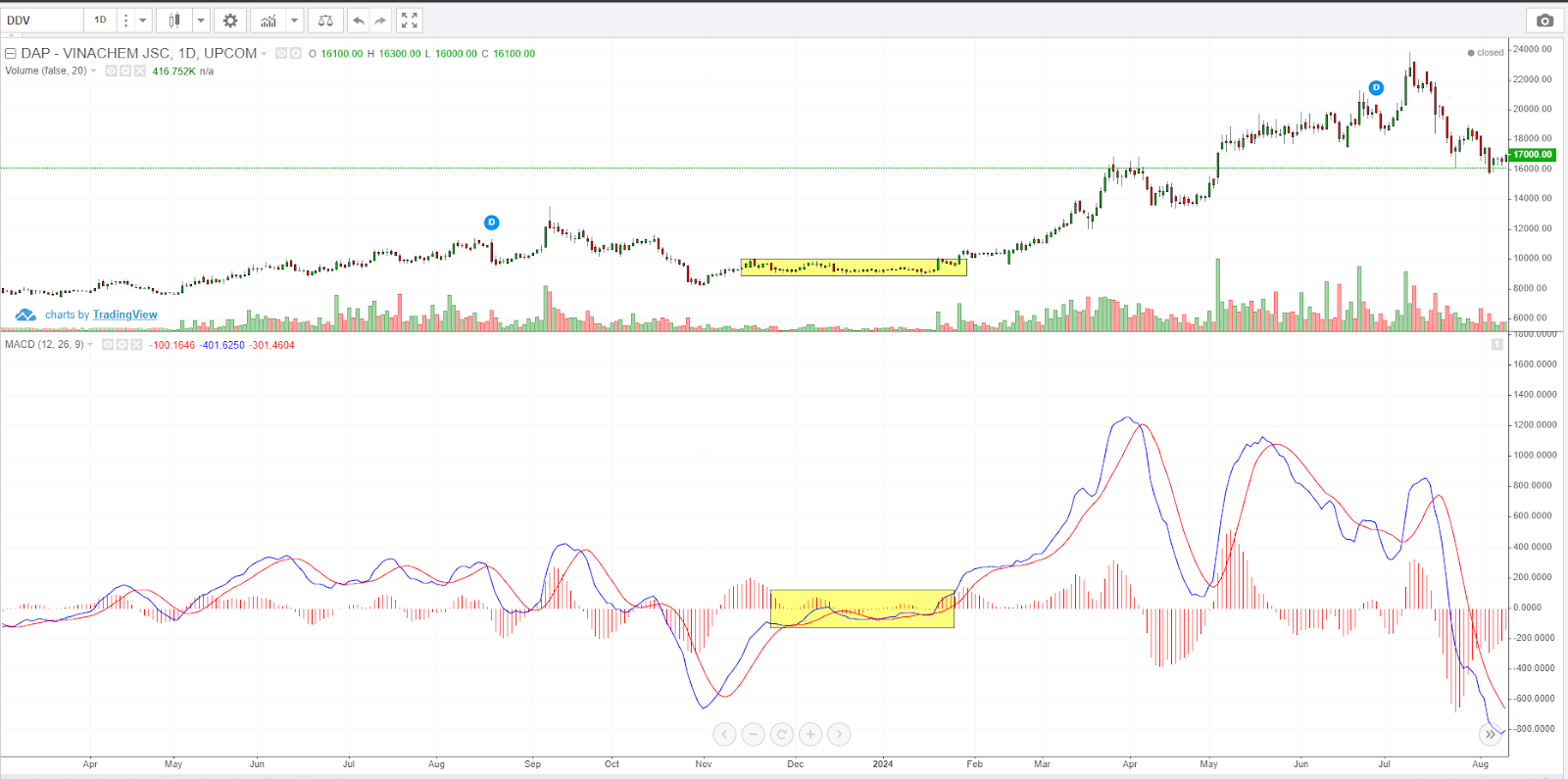
Task: Click the DDV symbol search field
Action: coord(42,20)
